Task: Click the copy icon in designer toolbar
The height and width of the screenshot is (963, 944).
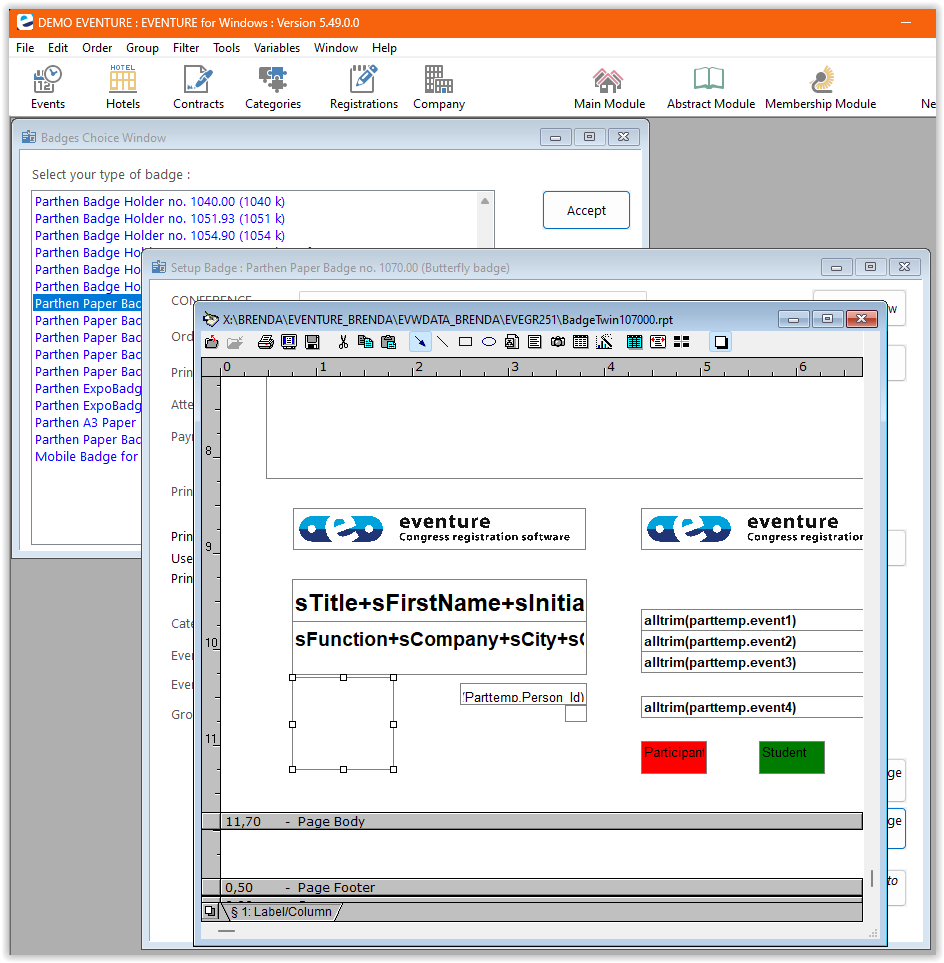Action: [365, 342]
